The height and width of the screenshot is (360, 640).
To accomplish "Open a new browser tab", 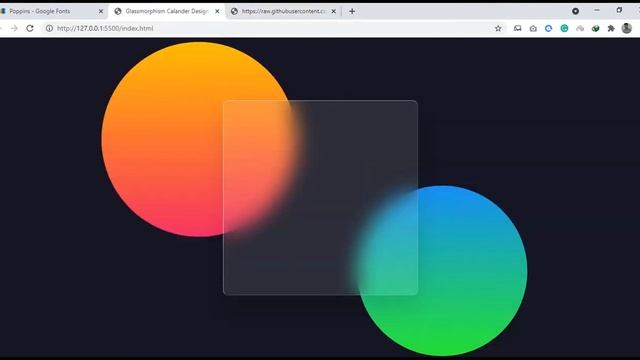I will pyautogui.click(x=352, y=11).
